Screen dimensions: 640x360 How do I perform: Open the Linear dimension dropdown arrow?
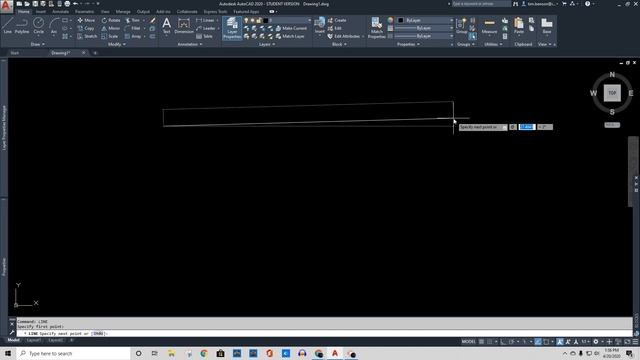218,20
